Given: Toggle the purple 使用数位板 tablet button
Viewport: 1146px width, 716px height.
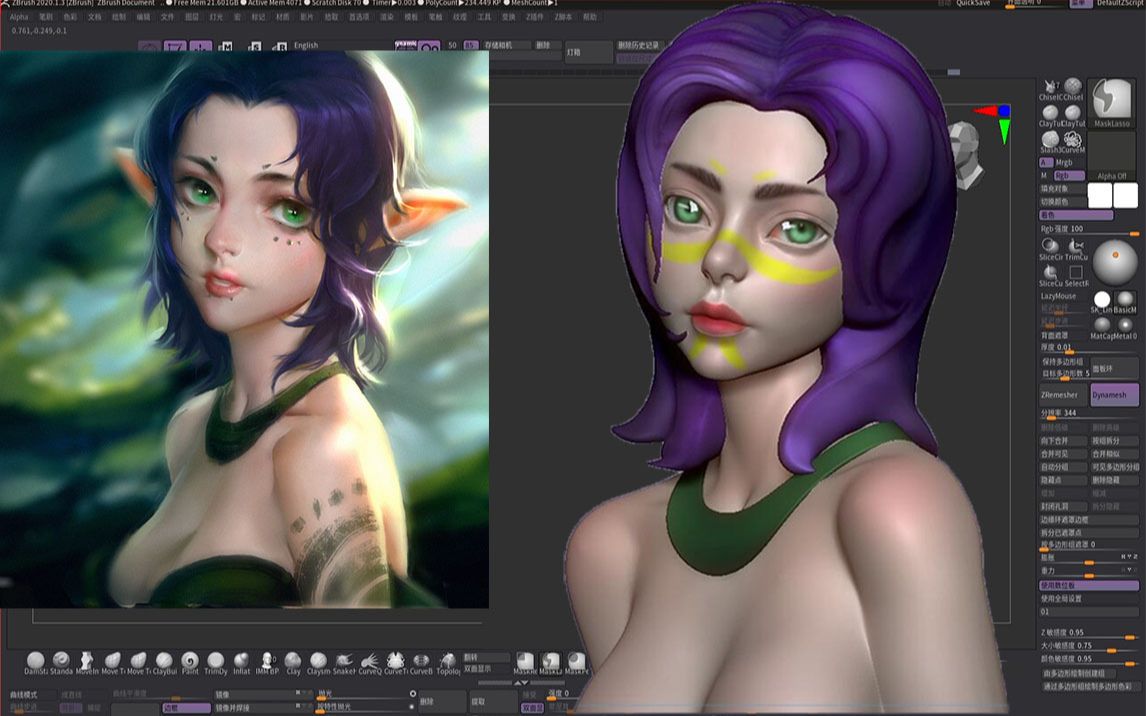Looking at the screenshot, I should 1089,585.
